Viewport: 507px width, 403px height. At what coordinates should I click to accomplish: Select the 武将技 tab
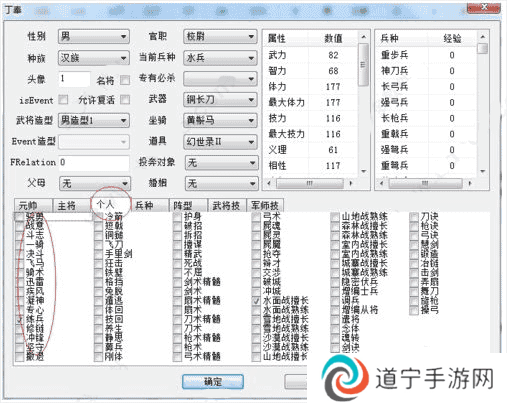pyautogui.click(x=226, y=205)
